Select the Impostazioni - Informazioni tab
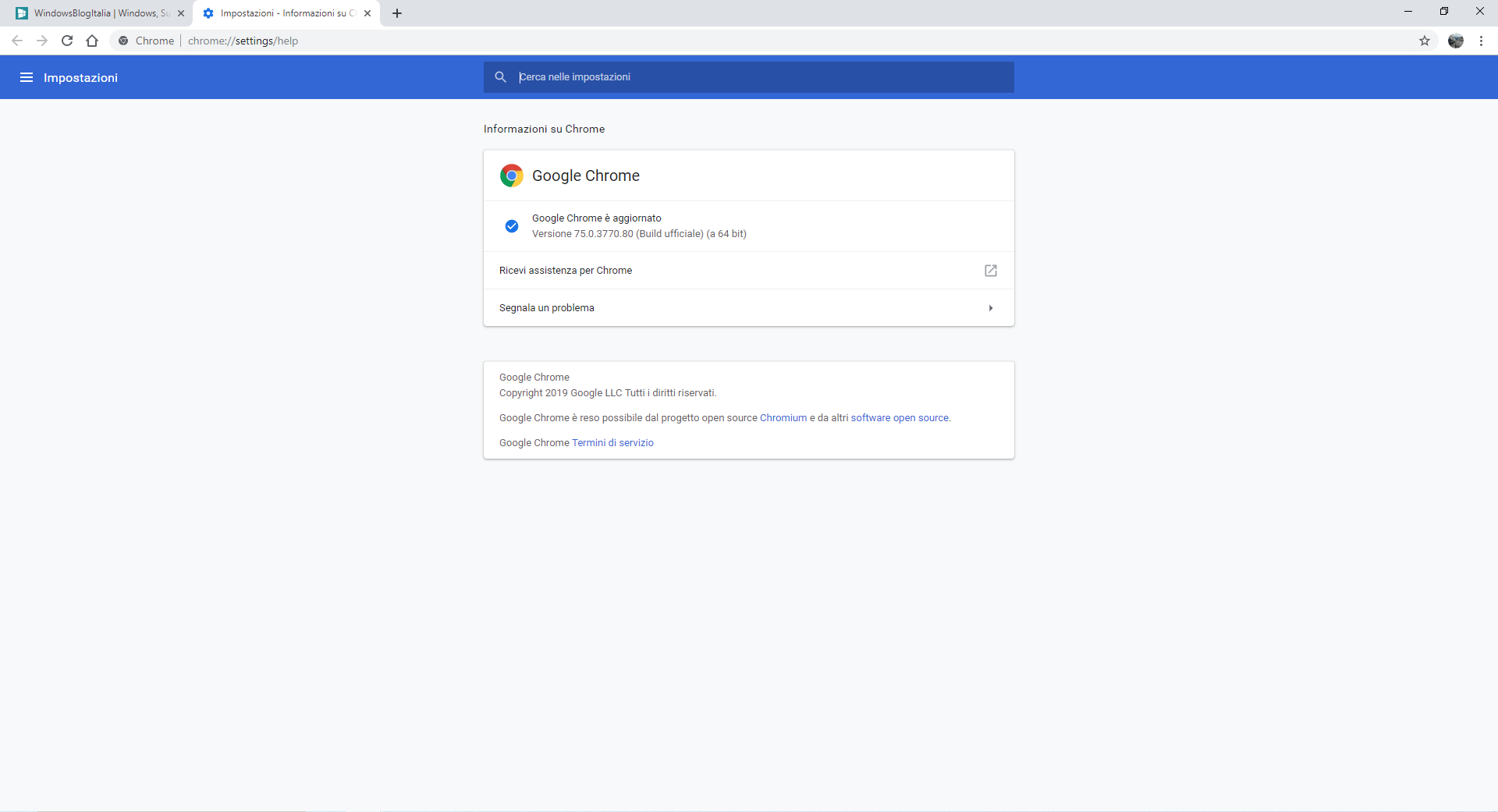The width and height of the screenshot is (1498, 812). coord(286,13)
